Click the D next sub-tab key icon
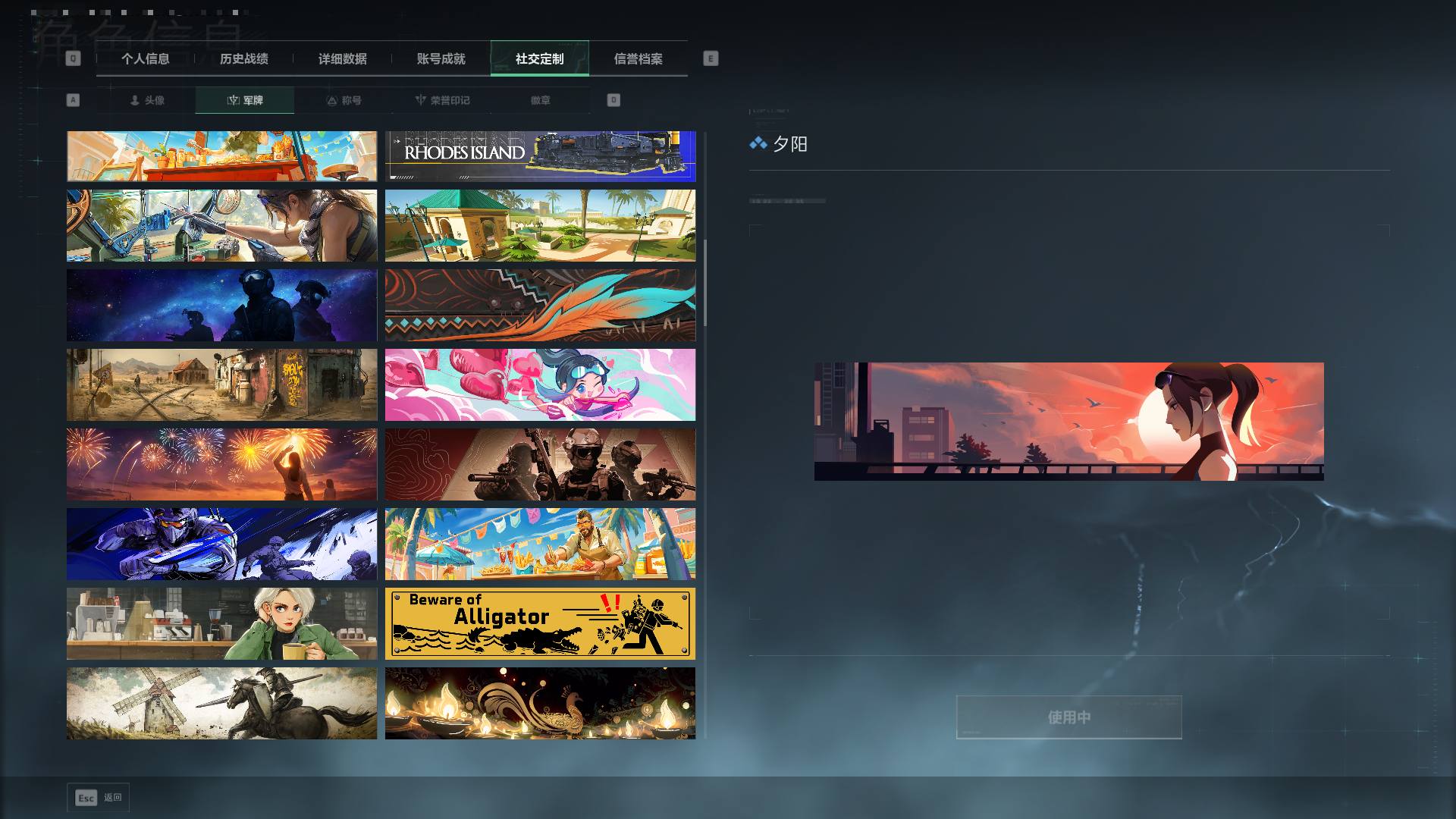 point(613,100)
